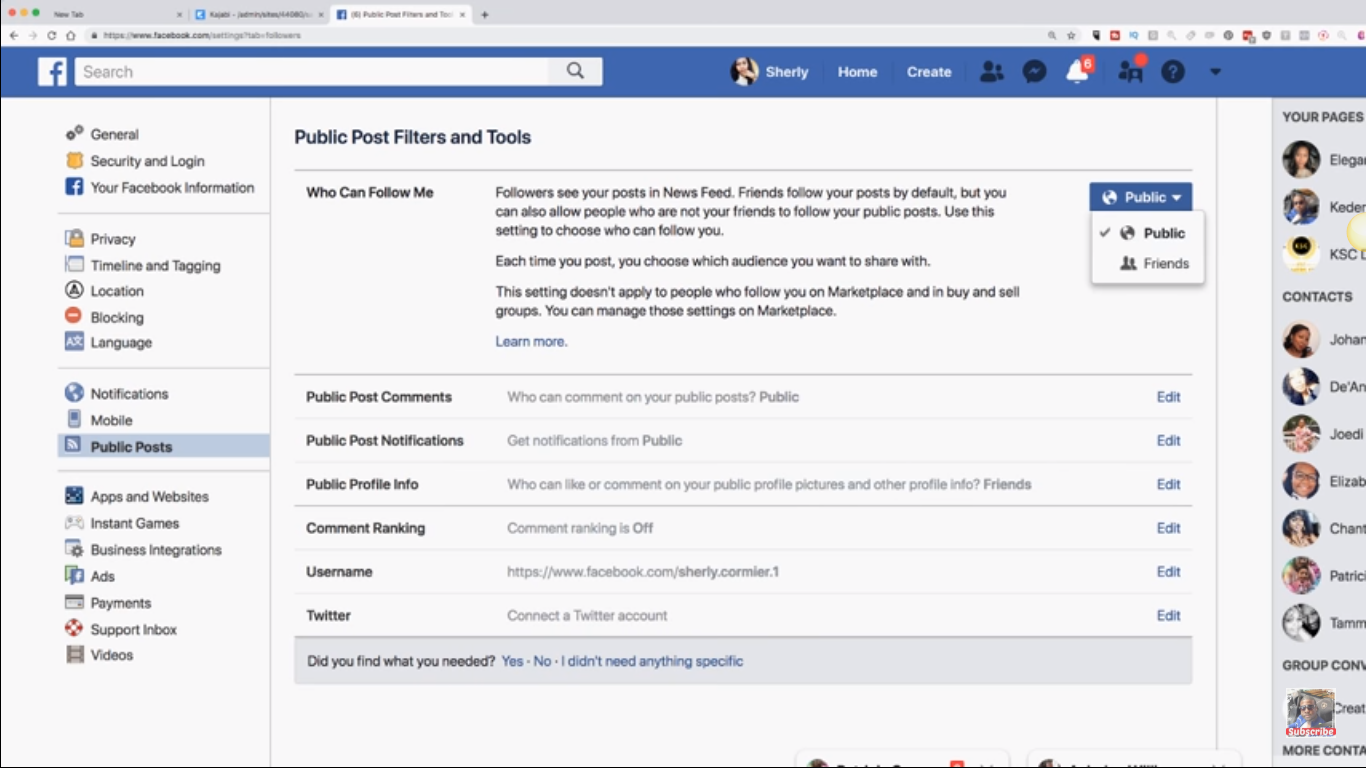This screenshot has height=768, width=1366.
Task: Click the Security and Login shield icon
Action: [x=74, y=161]
